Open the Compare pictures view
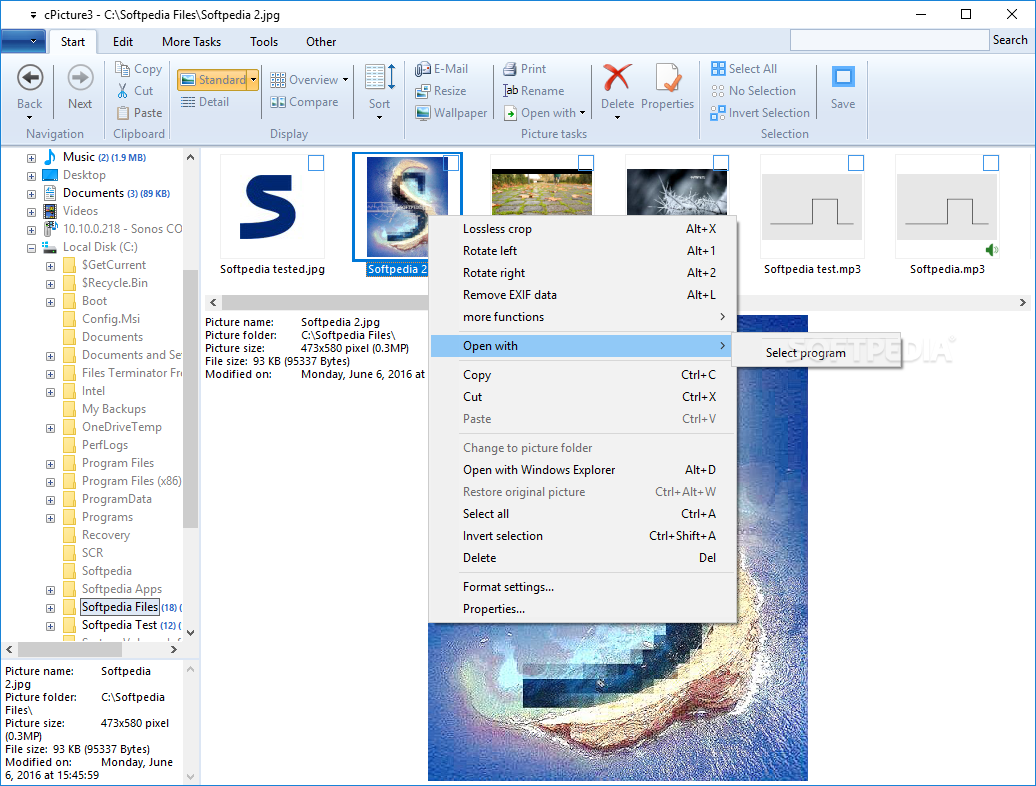1036x786 pixels. pyautogui.click(x=304, y=102)
